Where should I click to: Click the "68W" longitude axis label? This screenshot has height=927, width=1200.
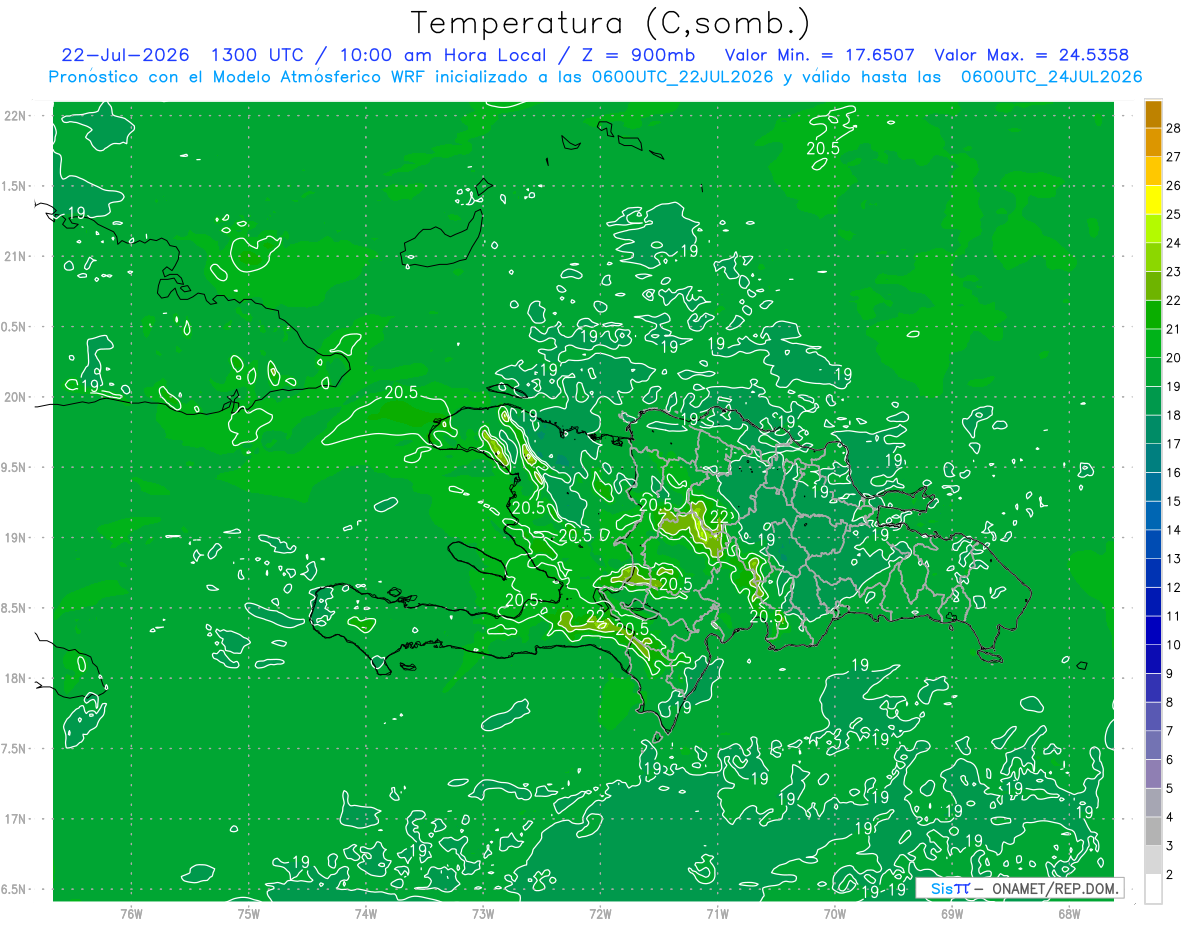point(1069,914)
